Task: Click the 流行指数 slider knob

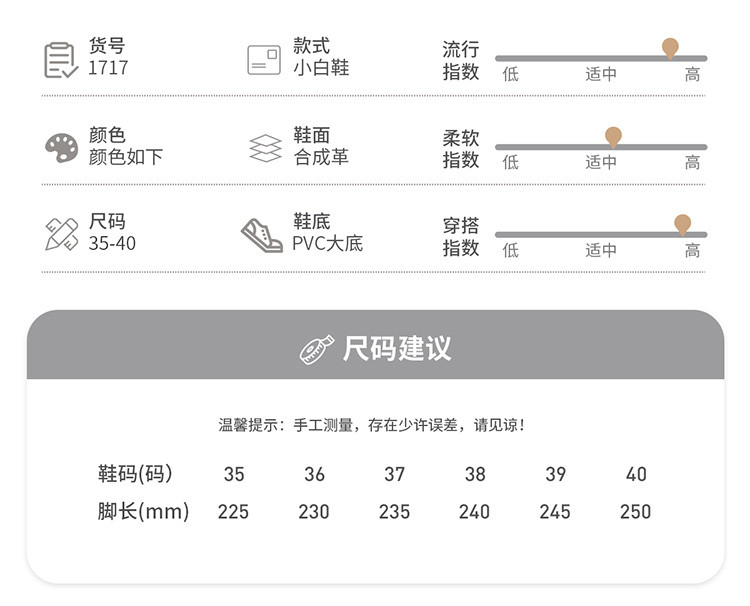Action: pyautogui.click(x=670, y=48)
